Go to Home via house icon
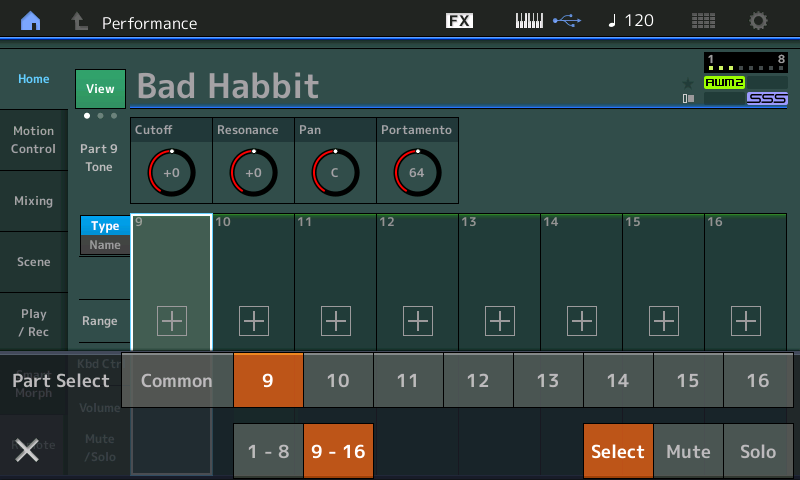 (32, 21)
